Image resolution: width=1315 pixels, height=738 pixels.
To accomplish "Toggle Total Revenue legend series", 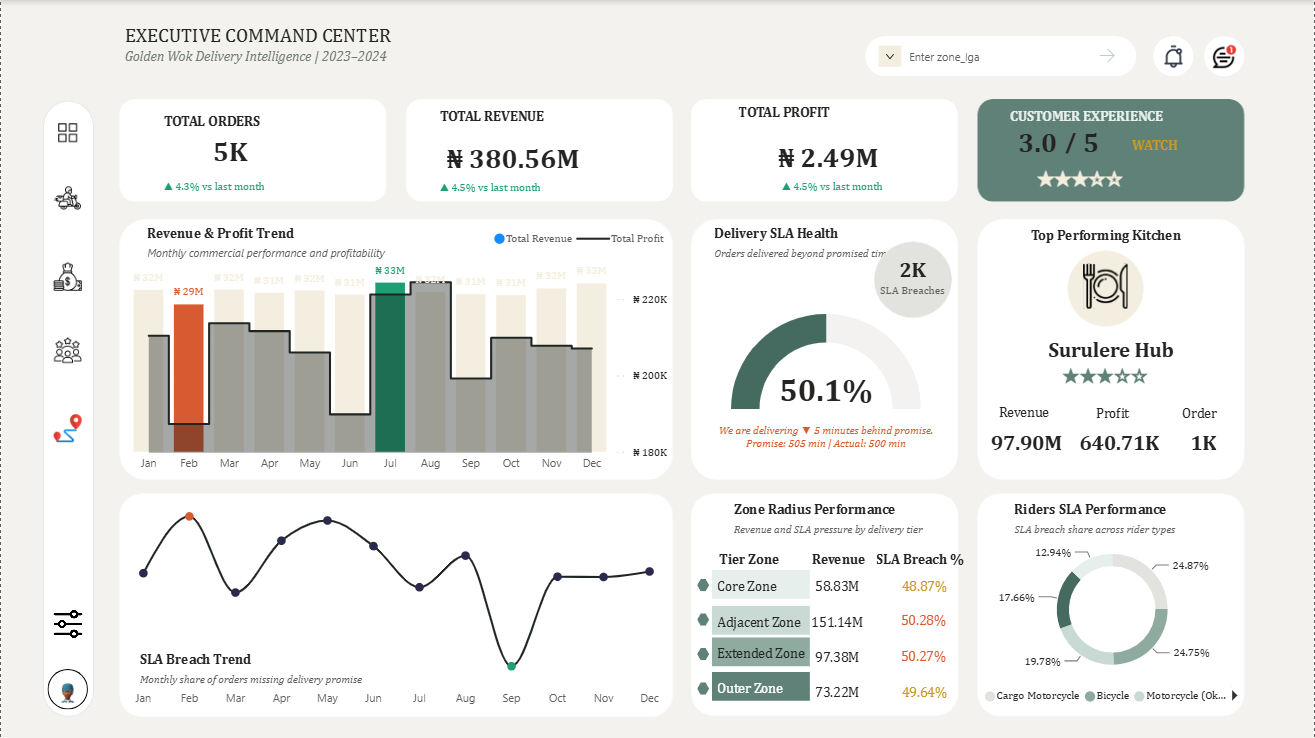I will click(x=533, y=238).
